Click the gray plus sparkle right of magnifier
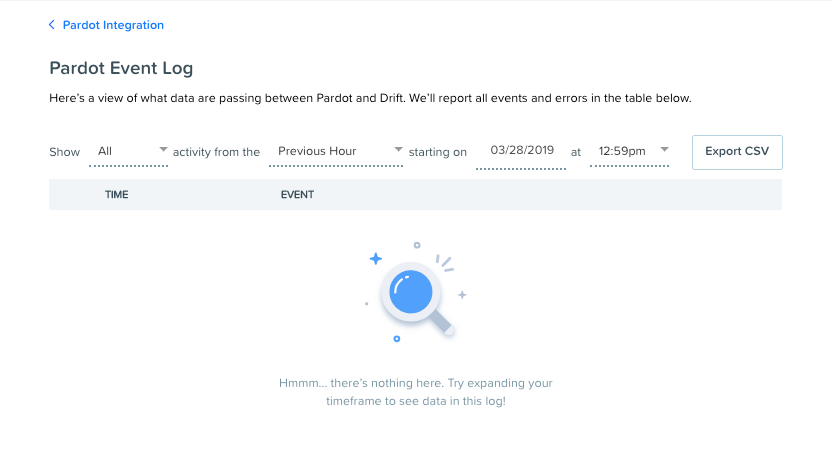The width and height of the screenshot is (832, 474). [462, 295]
